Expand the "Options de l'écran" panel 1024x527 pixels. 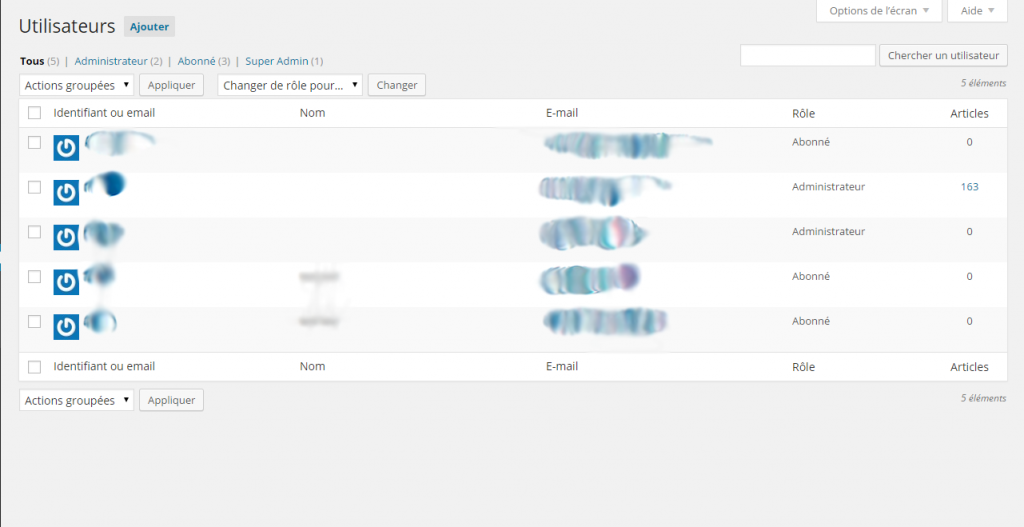click(x=878, y=11)
